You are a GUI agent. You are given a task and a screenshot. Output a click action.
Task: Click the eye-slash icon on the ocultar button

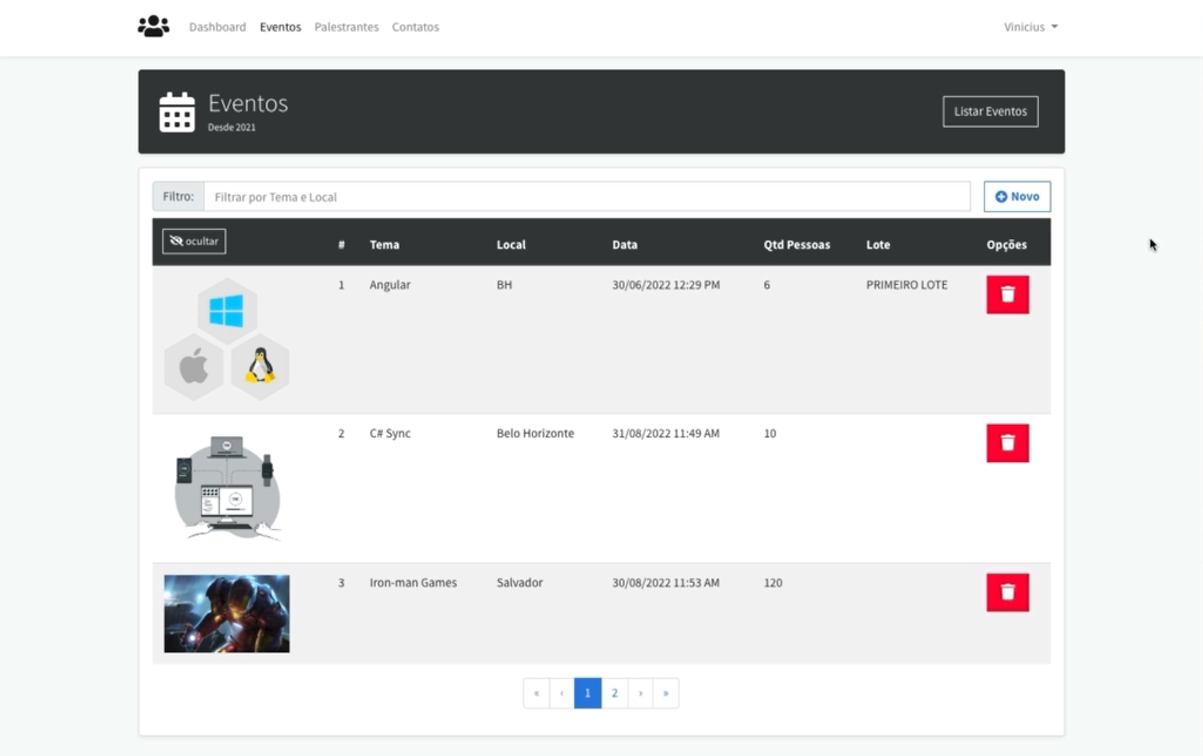[178, 241]
